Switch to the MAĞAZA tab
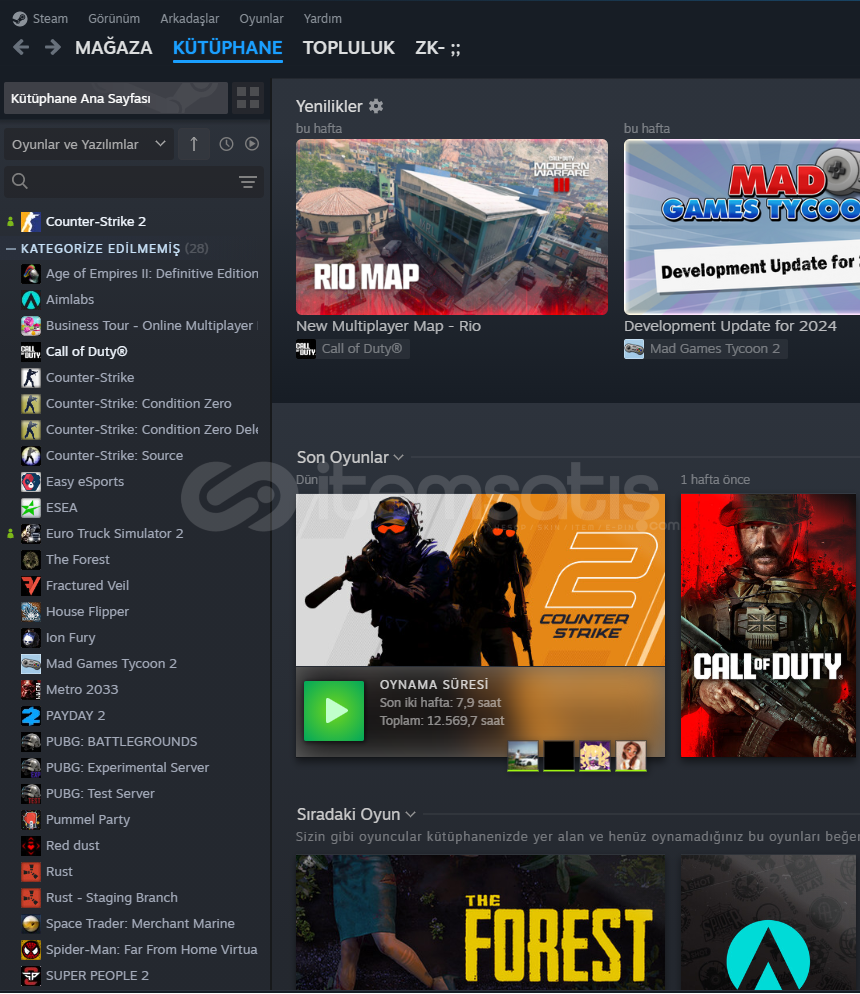Viewport: 860px width, 994px height. pyautogui.click(x=114, y=48)
